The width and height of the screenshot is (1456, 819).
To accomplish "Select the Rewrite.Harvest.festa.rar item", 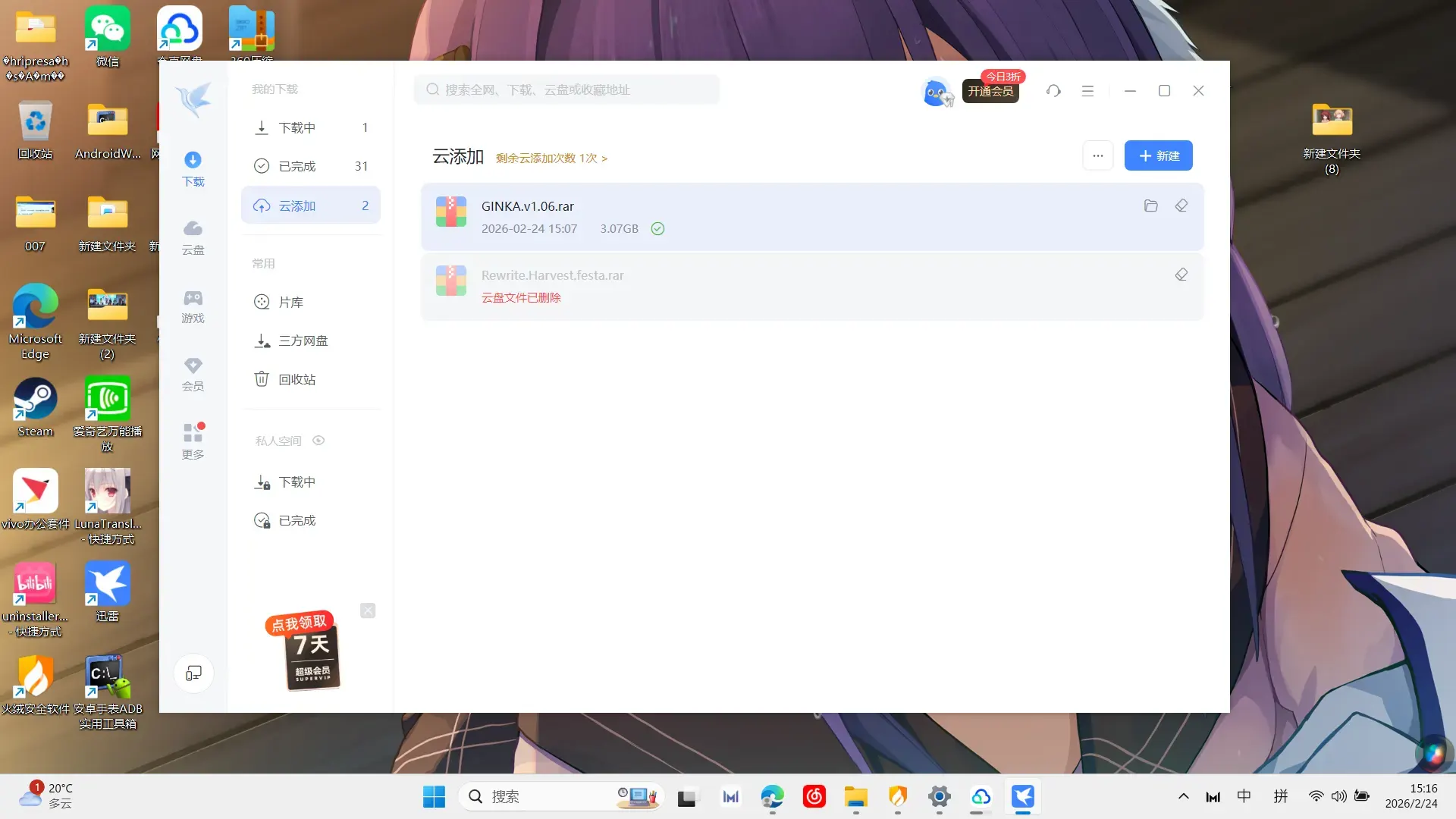I will coord(812,287).
